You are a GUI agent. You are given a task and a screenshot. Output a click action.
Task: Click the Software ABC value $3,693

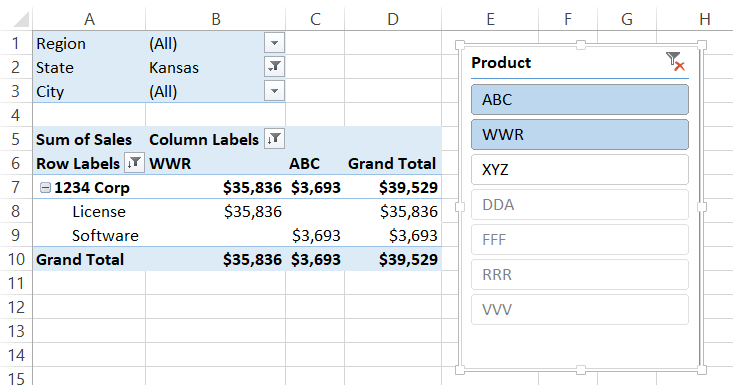[315, 235]
